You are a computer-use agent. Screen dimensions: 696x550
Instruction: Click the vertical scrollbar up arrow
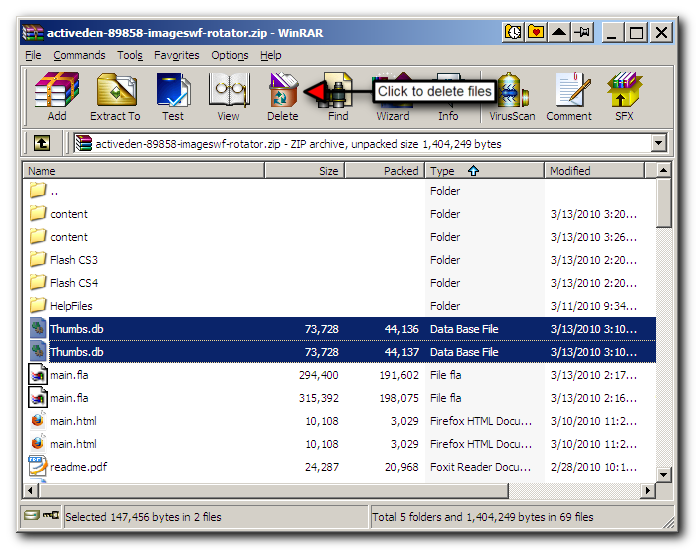pos(663,170)
